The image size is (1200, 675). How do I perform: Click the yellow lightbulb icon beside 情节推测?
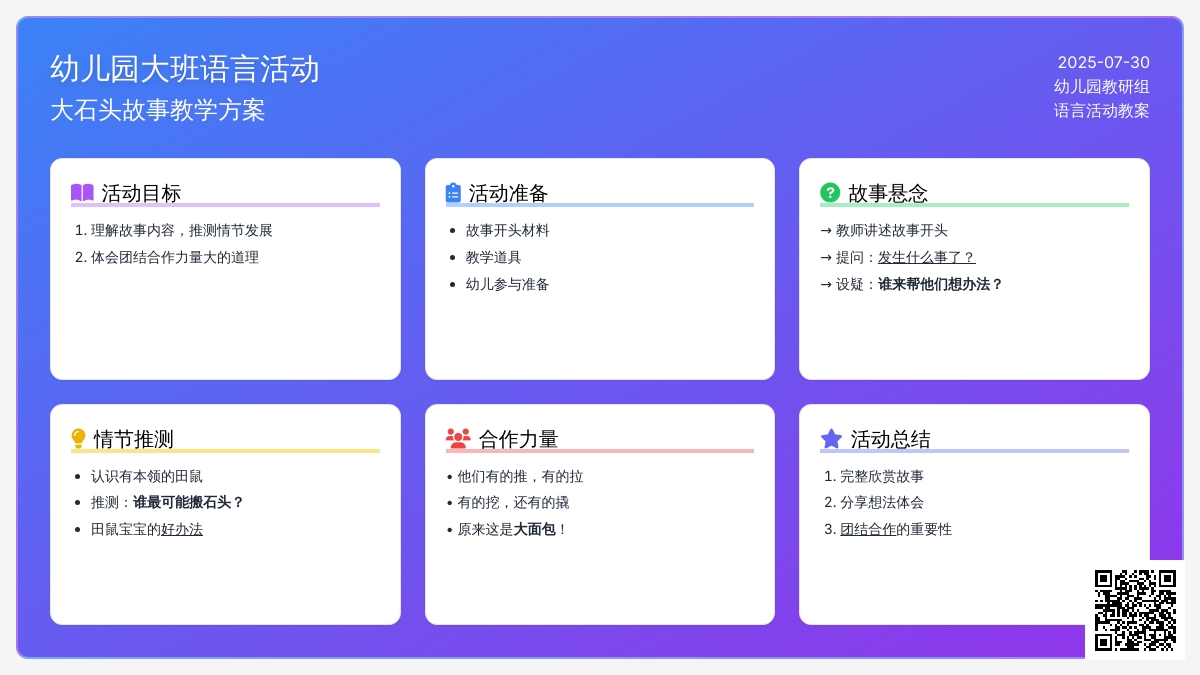point(78,439)
